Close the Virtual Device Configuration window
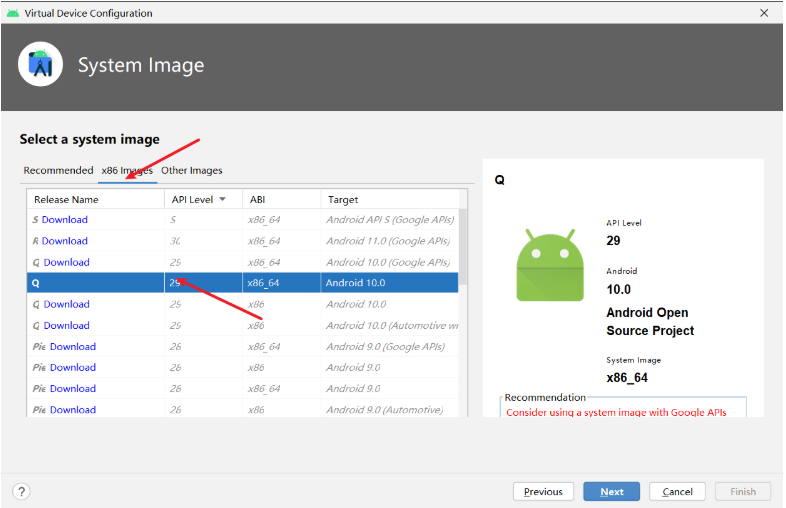Screen dimensions: 786x508 coord(764,13)
